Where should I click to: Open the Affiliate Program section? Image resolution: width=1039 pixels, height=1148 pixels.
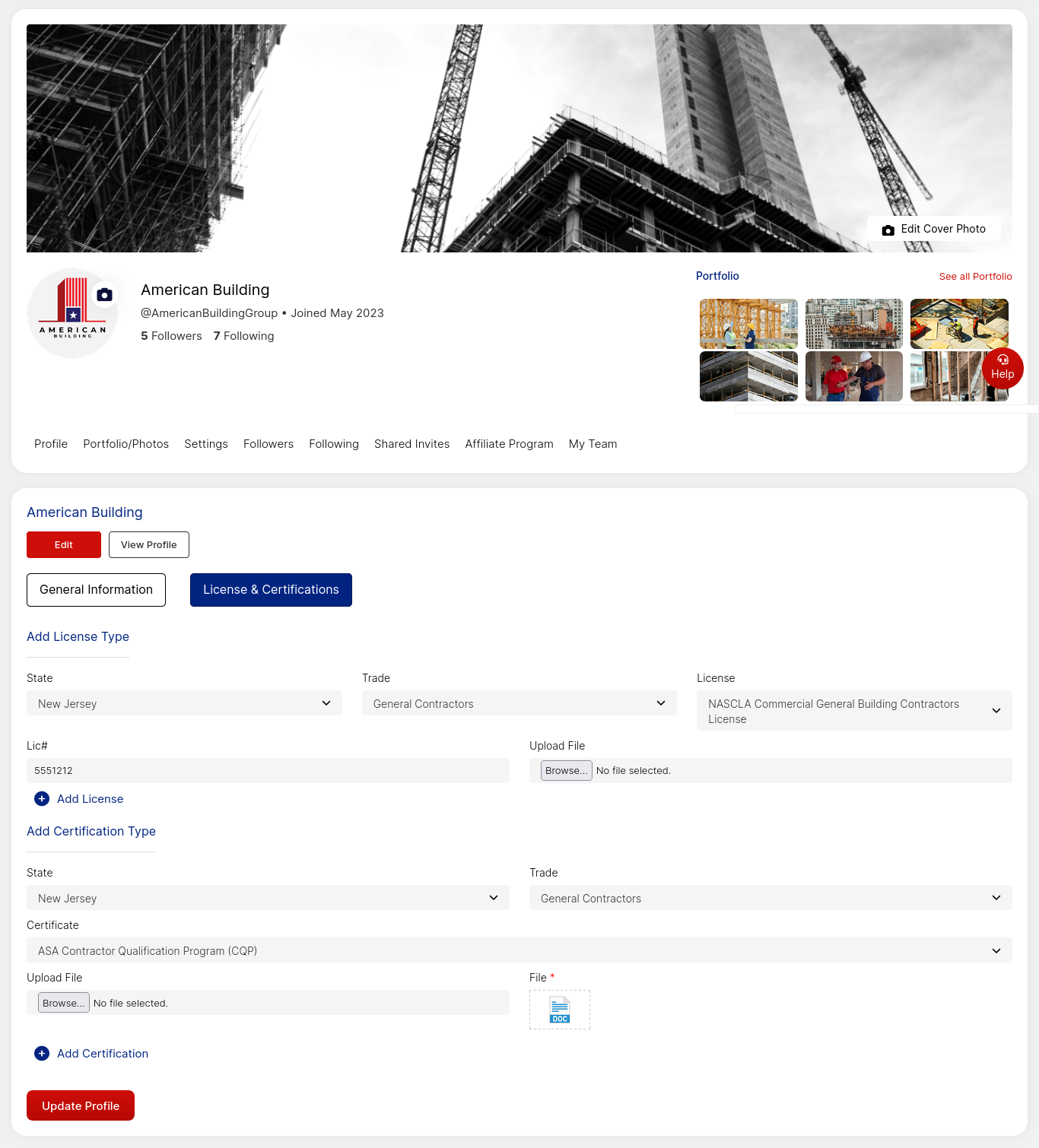click(509, 444)
